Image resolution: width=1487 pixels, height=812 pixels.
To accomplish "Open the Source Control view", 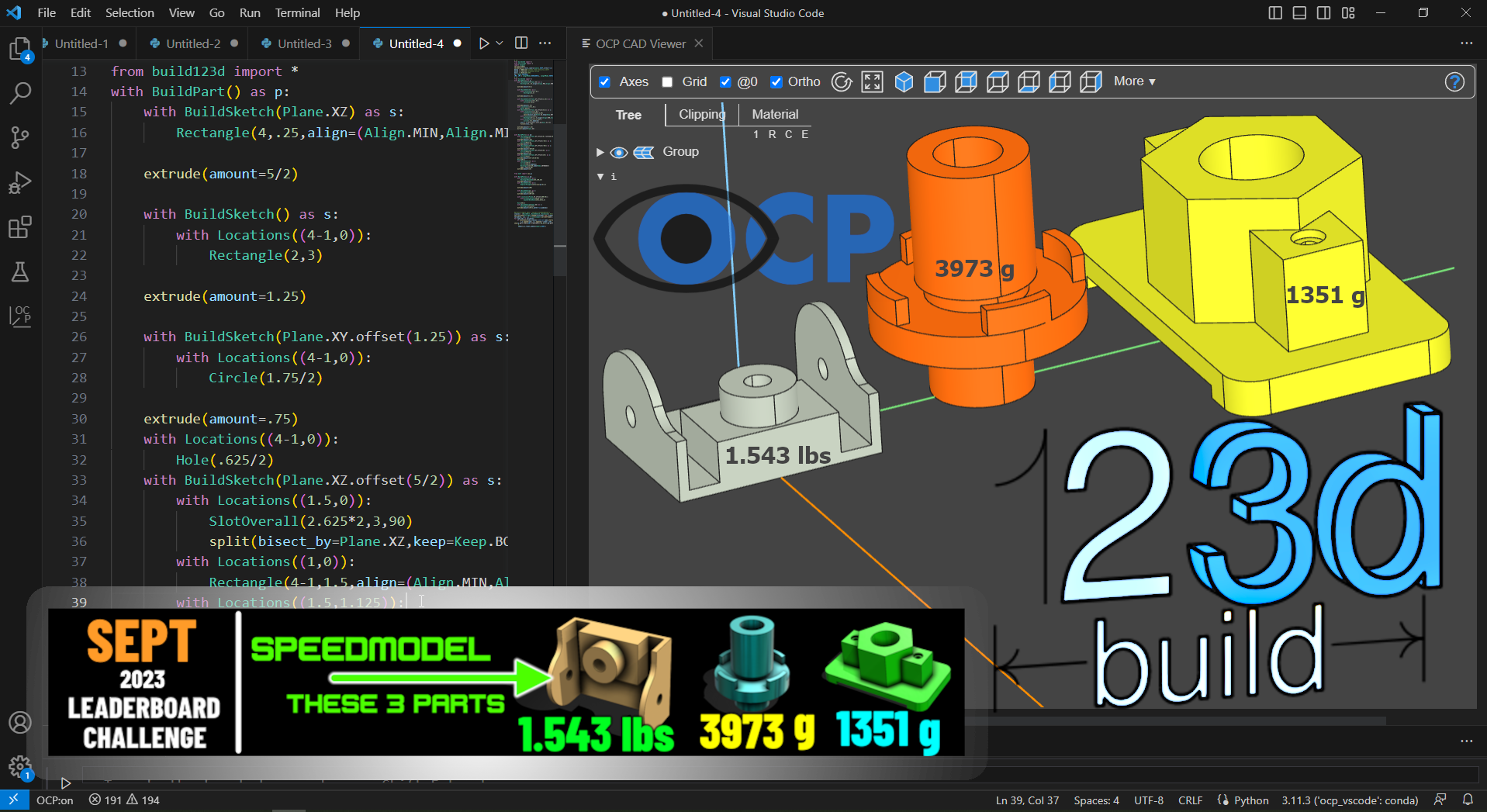I will click(20, 138).
